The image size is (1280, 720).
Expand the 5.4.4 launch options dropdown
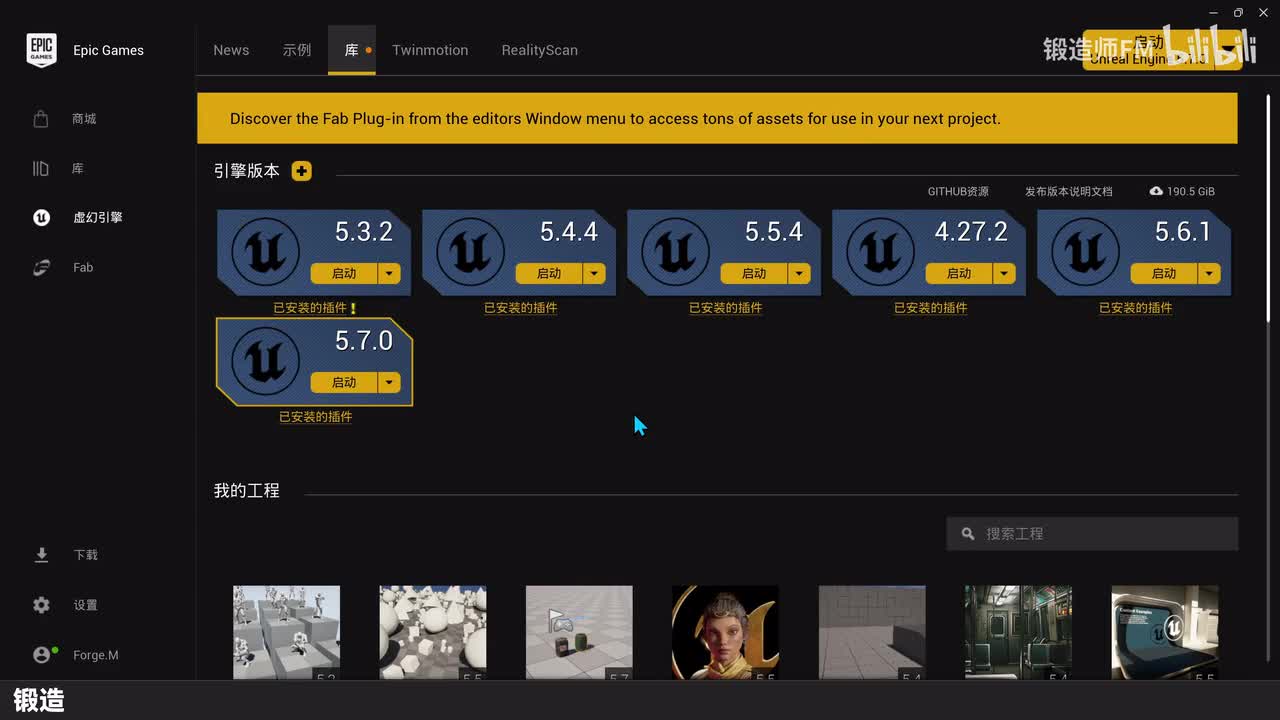click(x=595, y=273)
